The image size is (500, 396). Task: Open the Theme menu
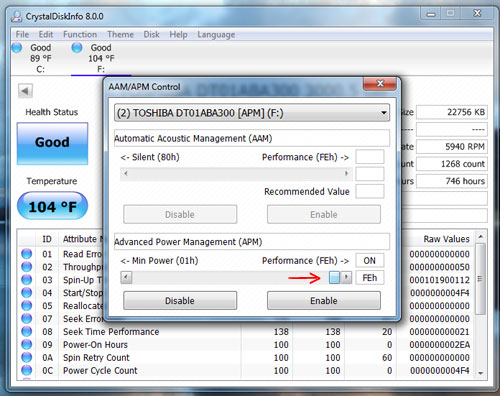[x=120, y=34]
